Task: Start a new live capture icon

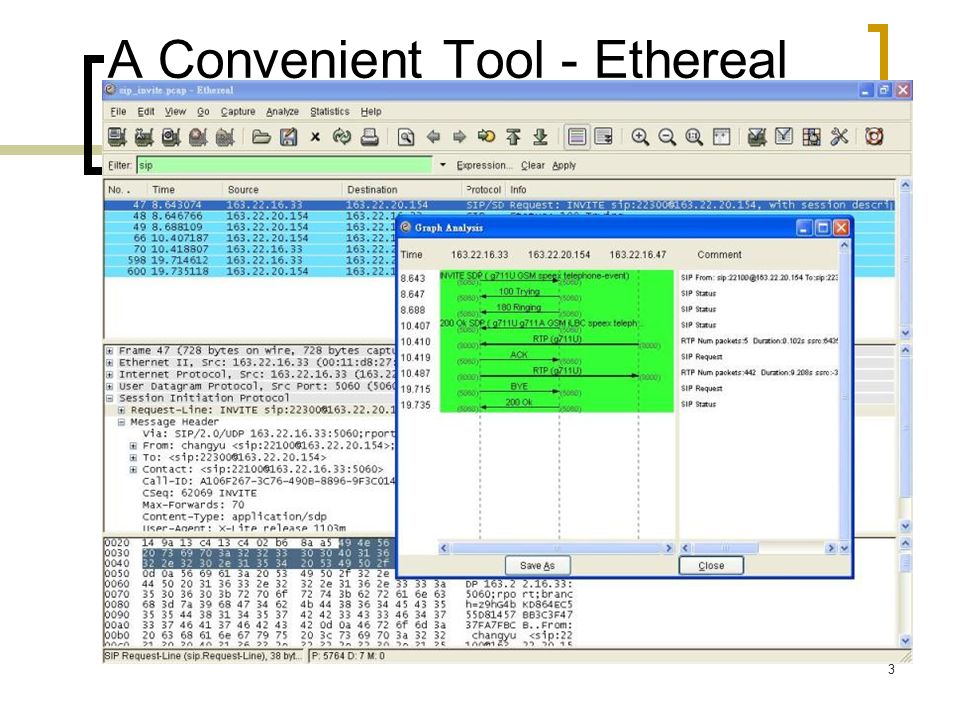Action: [170, 137]
